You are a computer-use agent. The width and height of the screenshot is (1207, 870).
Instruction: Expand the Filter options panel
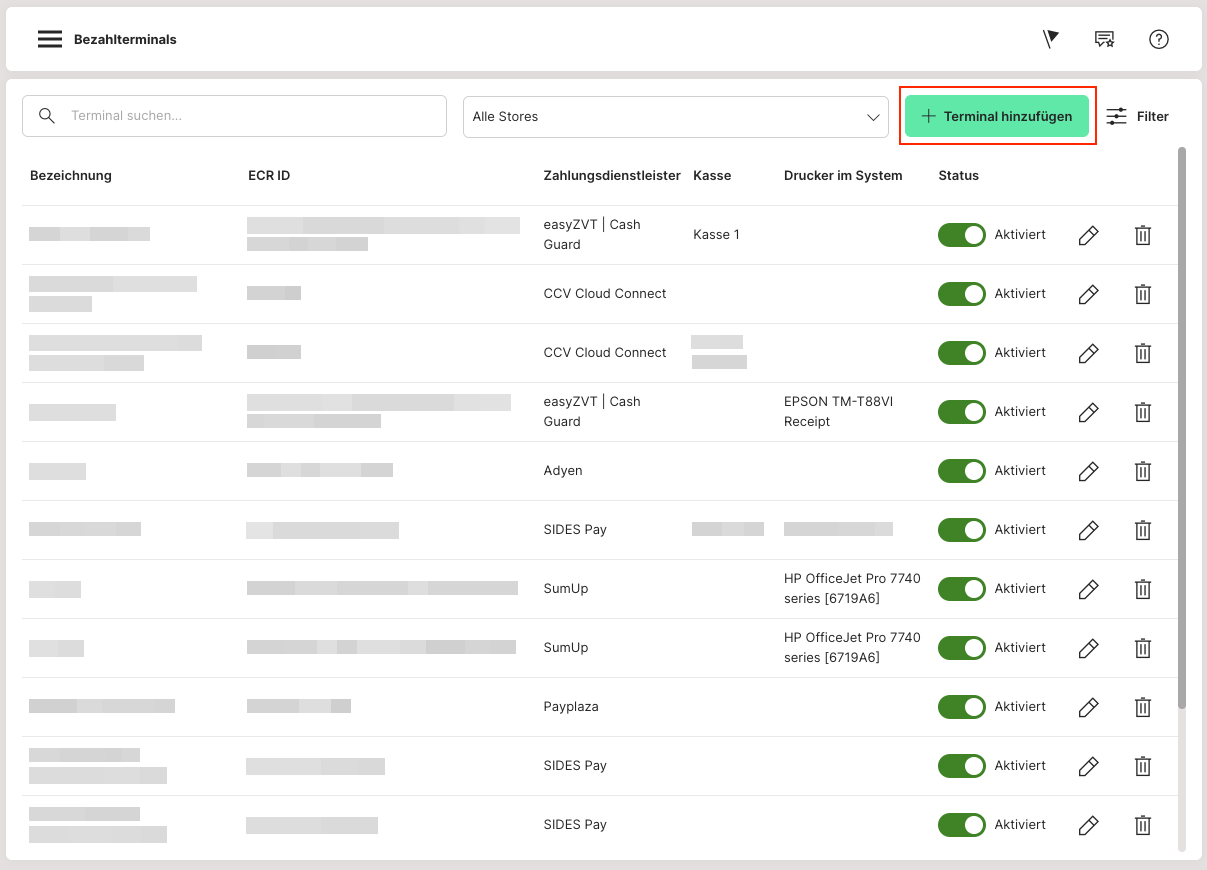point(1138,117)
